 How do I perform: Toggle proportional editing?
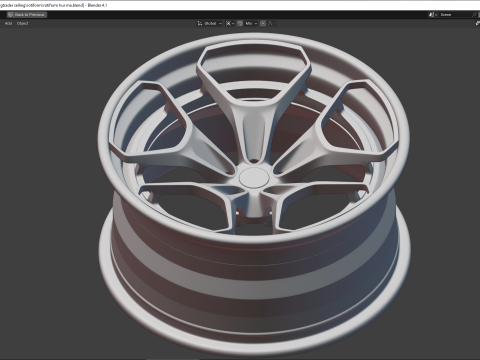(x=263, y=23)
